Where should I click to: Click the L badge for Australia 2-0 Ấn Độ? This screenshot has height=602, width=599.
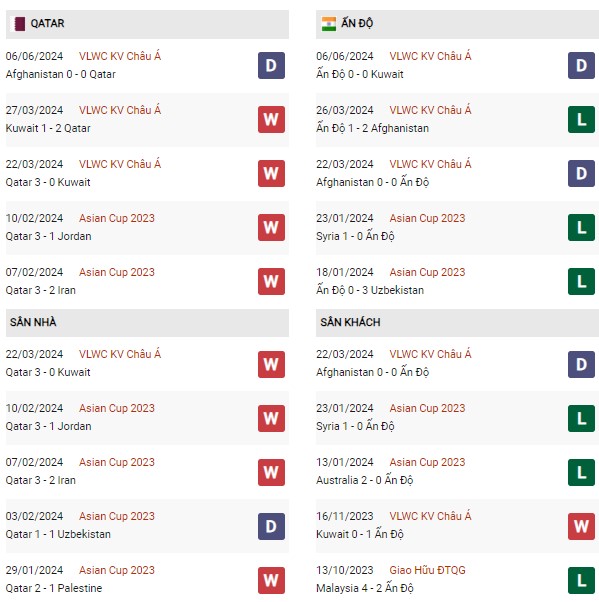[581, 472]
